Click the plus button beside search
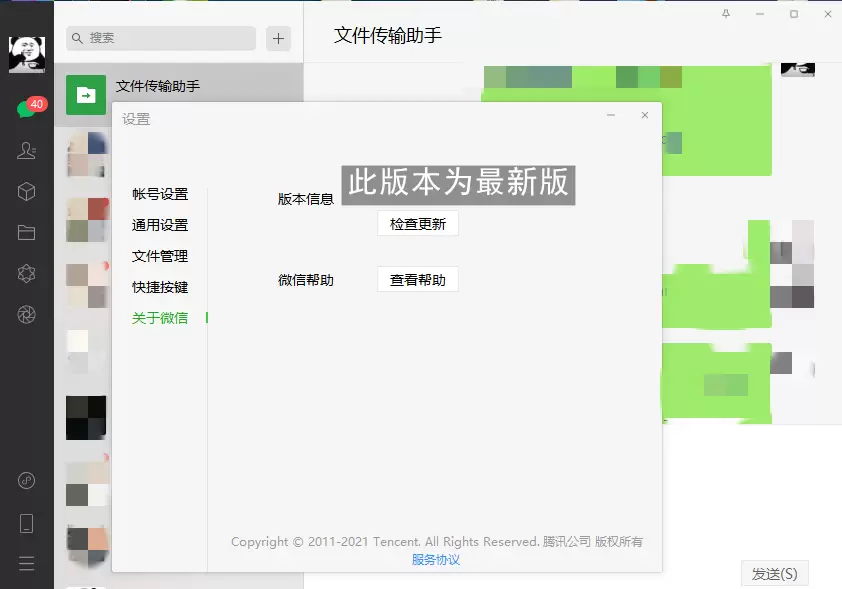 click(x=278, y=38)
